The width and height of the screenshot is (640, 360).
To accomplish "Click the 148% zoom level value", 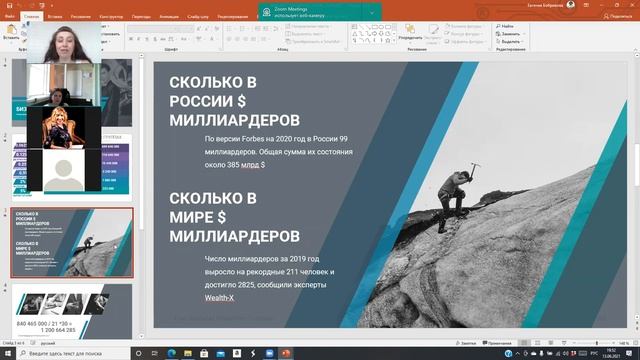I will coord(624,343).
